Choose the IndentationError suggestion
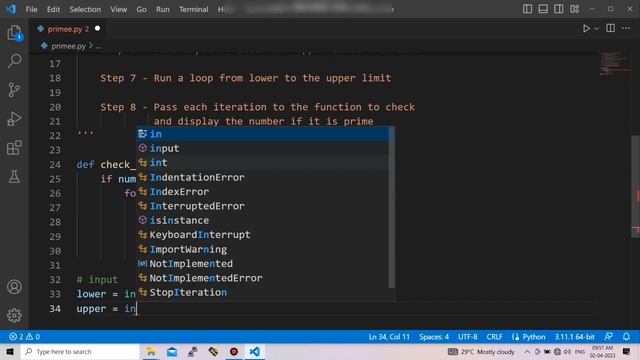The width and height of the screenshot is (640, 360). [x=262, y=177]
